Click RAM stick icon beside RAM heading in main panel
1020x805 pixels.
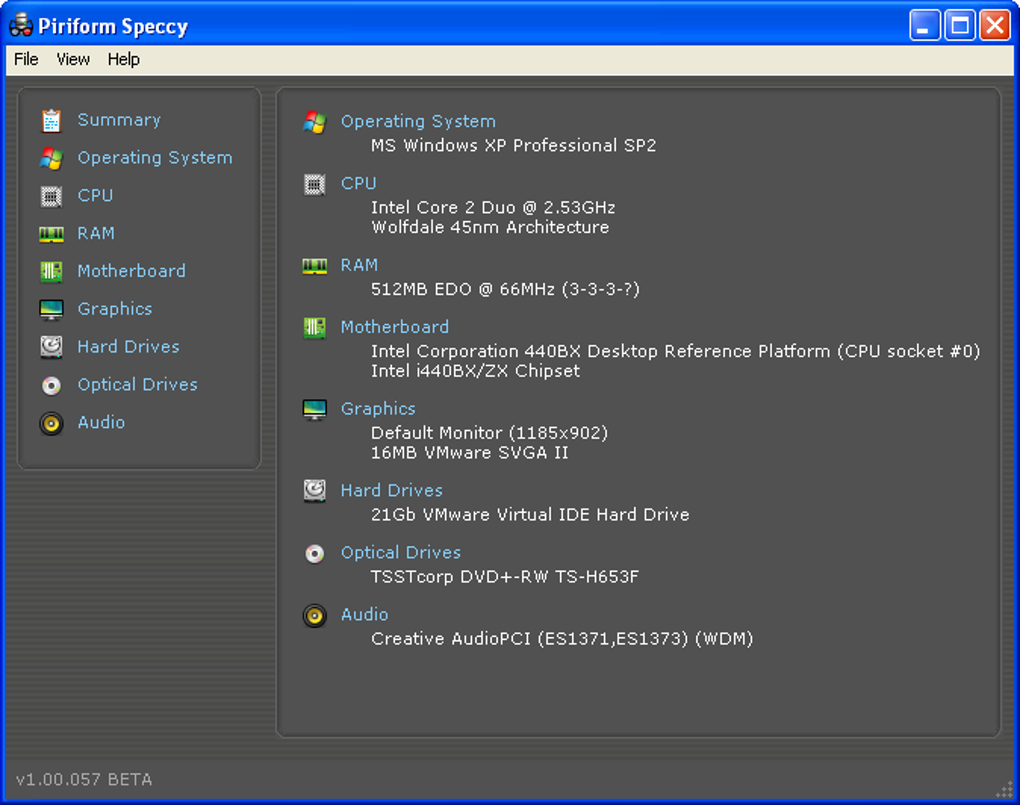(x=315, y=266)
